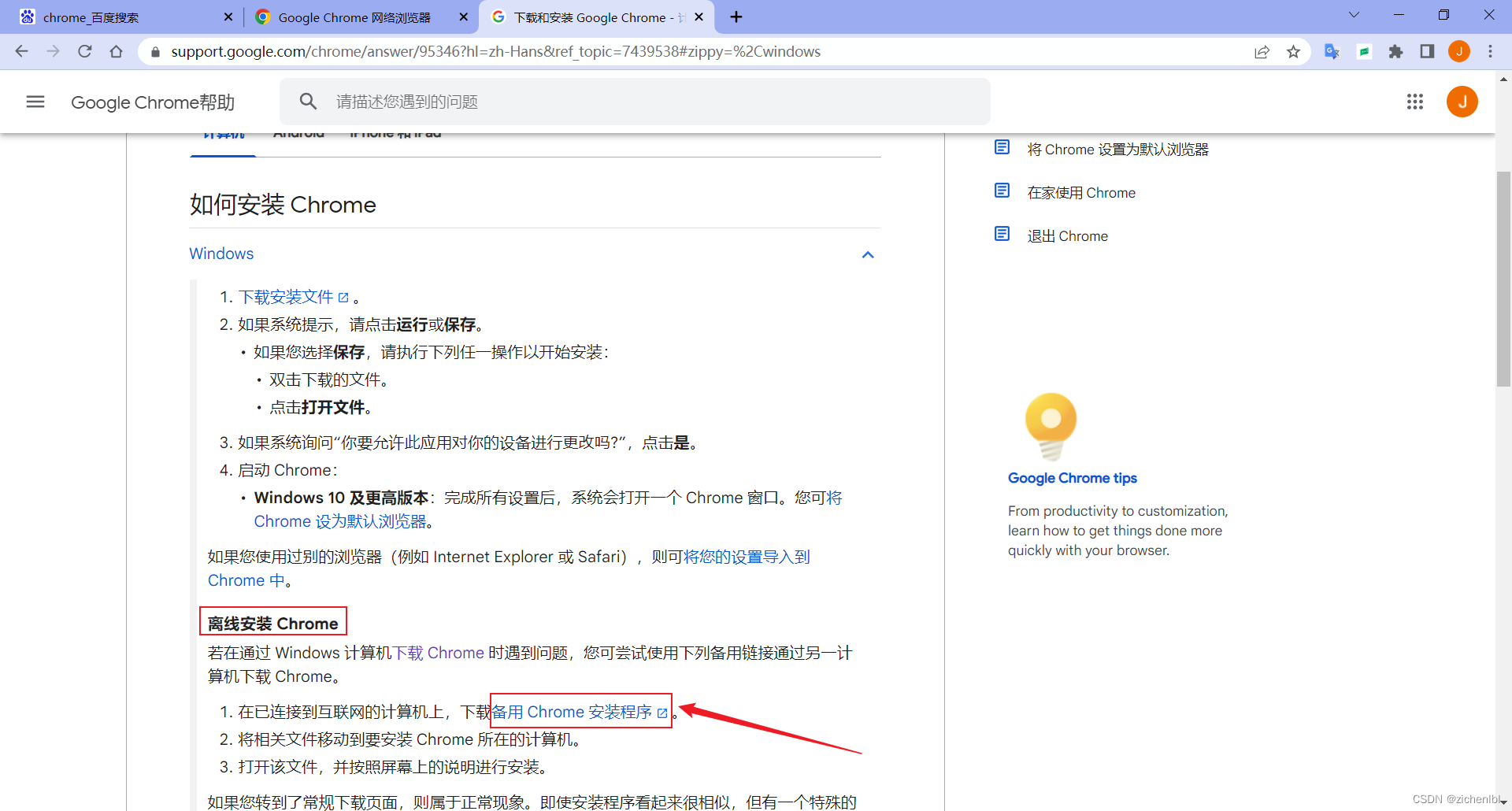The height and width of the screenshot is (811, 1512).
Task: Open the browser side panel icon
Action: click(x=1428, y=51)
